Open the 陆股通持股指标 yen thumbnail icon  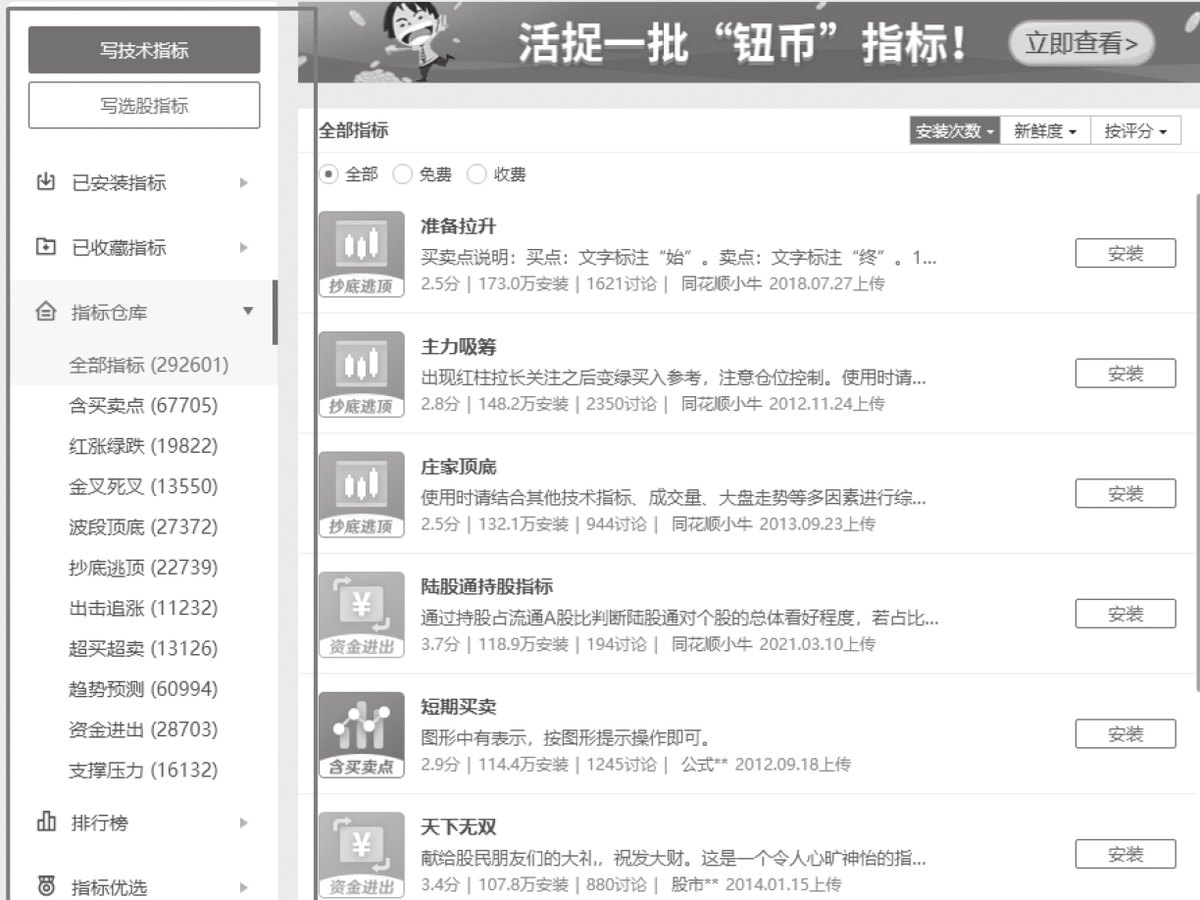[x=361, y=614]
